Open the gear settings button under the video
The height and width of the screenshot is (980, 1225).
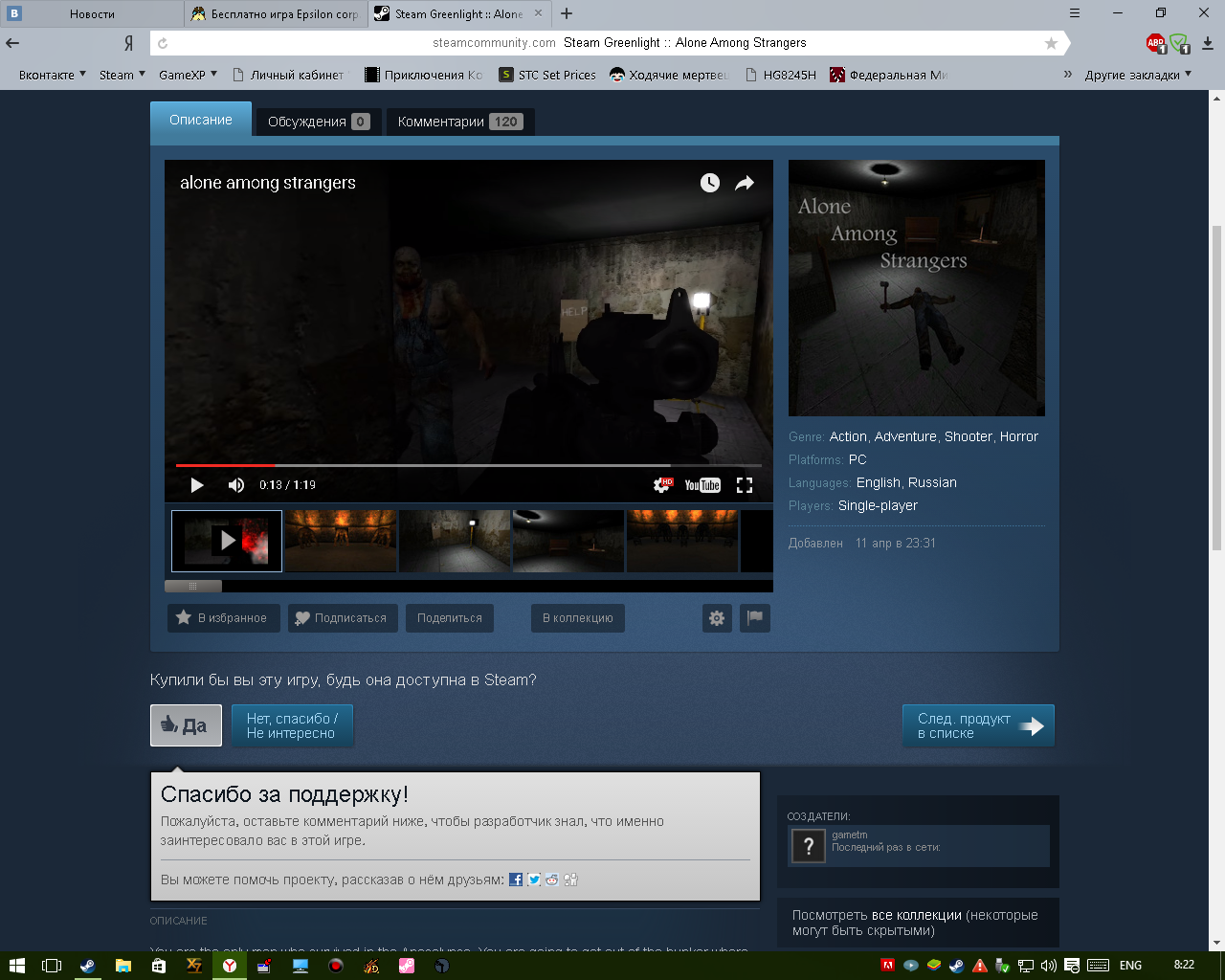point(717,618)
